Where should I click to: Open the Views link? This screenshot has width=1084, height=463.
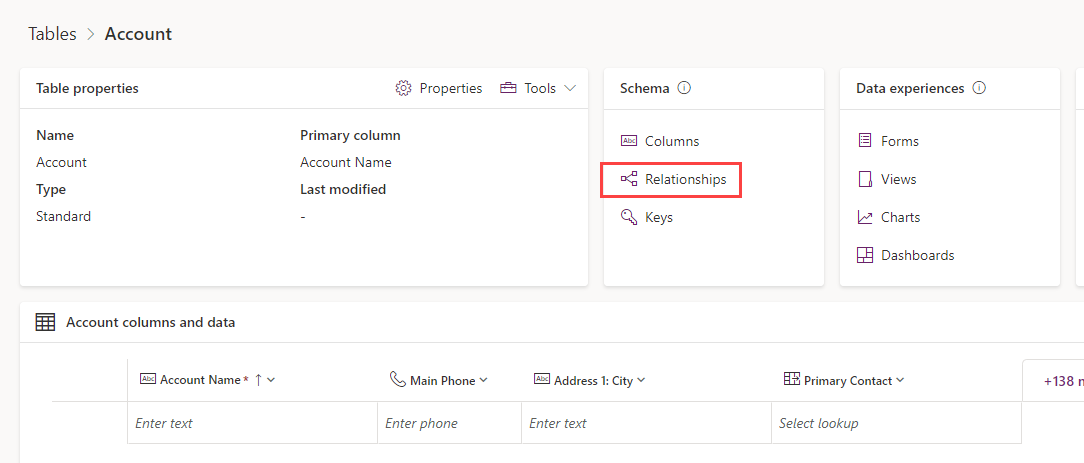[898, 179]
